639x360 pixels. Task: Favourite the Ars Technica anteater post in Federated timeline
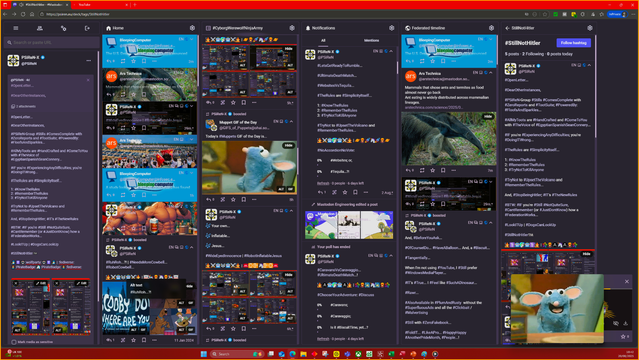(x=433, y=170)
